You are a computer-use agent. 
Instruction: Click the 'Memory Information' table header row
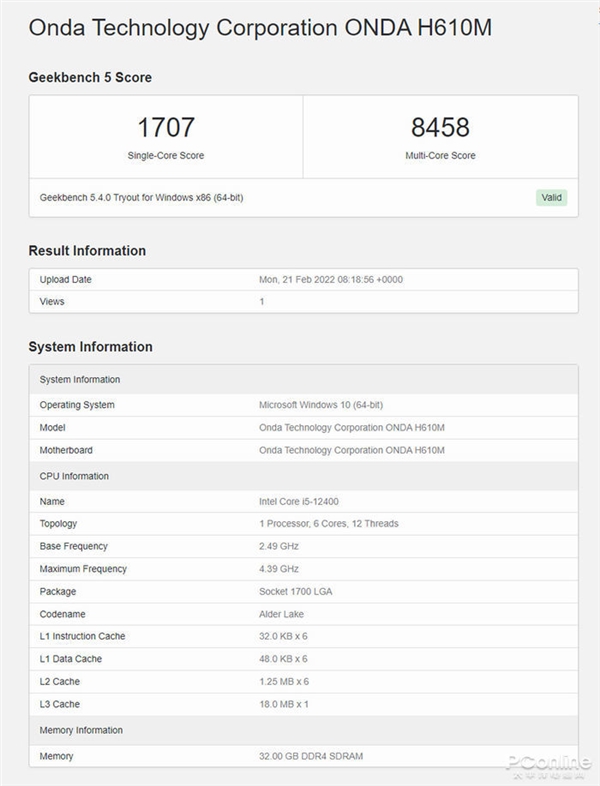click(304, 730)
